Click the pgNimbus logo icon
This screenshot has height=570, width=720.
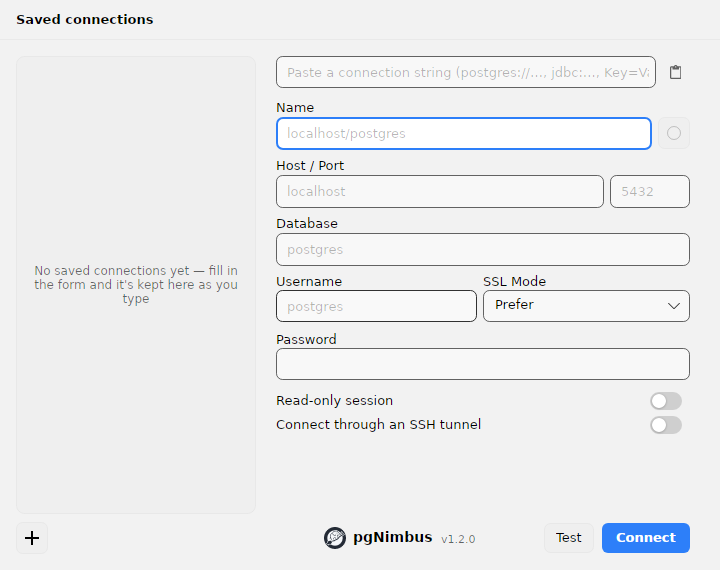[335, 538]
